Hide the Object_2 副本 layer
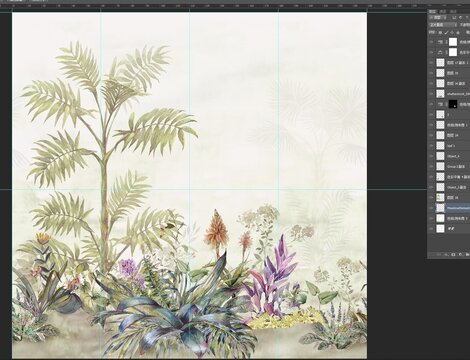The width and height of the screenshot is (470, 360). pyautogui.click(x=432, y=187)
